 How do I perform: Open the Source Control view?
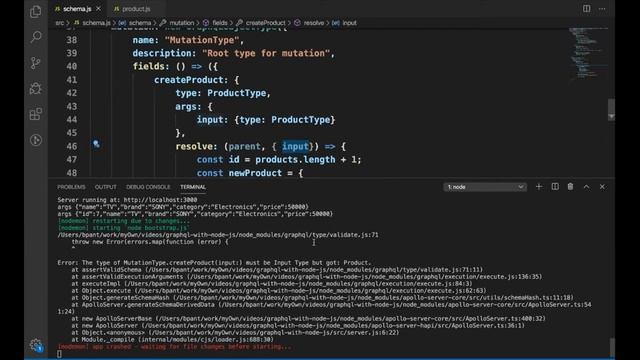[36, 63]
